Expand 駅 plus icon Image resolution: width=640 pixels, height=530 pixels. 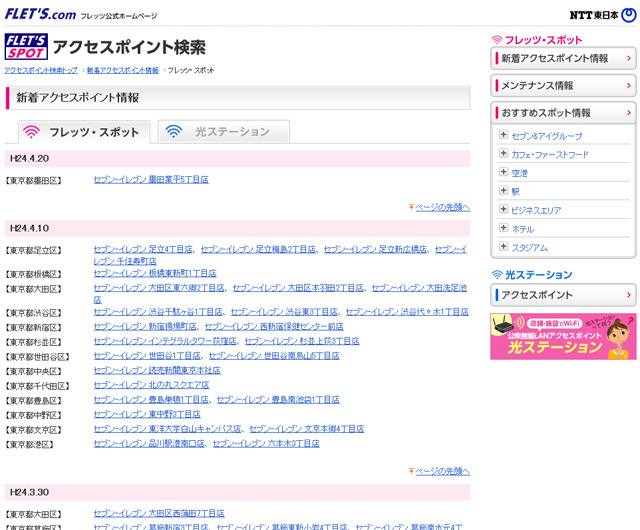pyautogui.click(x=504, y=190)
